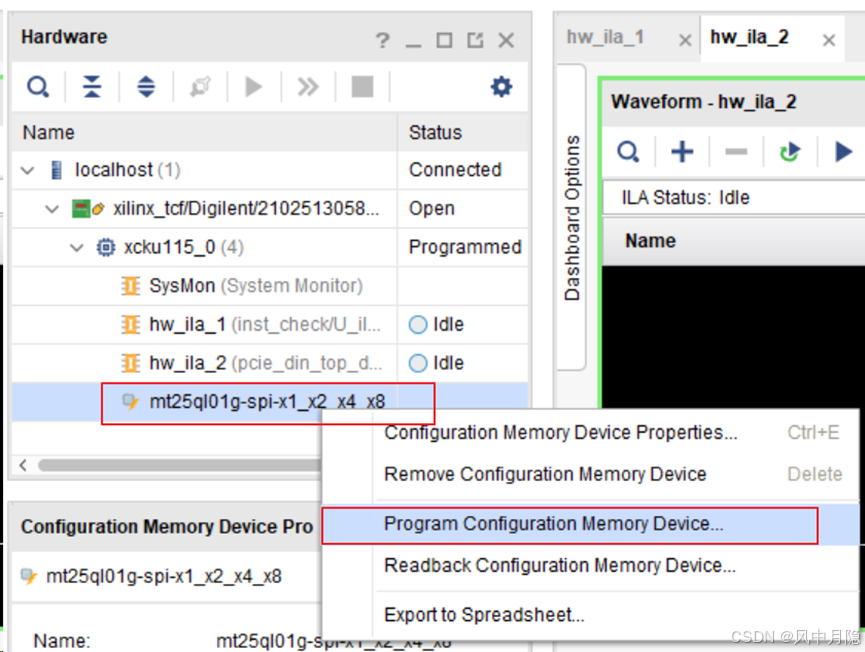Click the hw_ila_2 core icon
The image size is (865, 652).
130,363
